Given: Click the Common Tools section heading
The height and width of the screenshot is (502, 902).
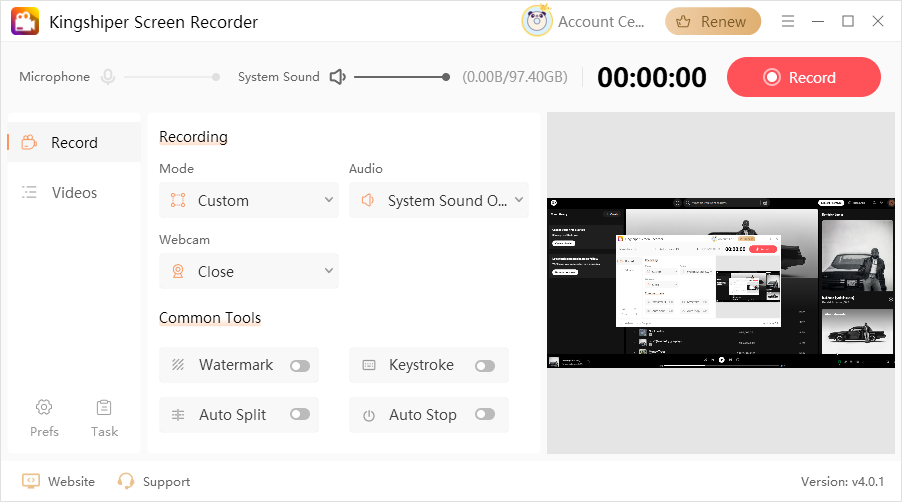Looking at the screenshot, I should 210,317.
